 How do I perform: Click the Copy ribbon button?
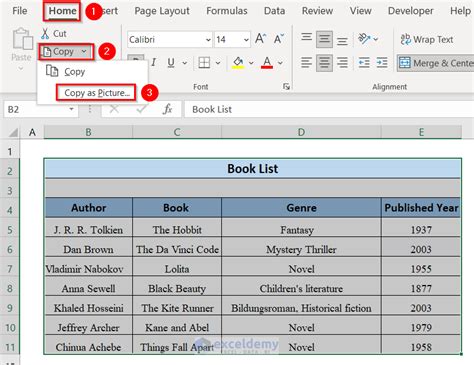[59, 52]
